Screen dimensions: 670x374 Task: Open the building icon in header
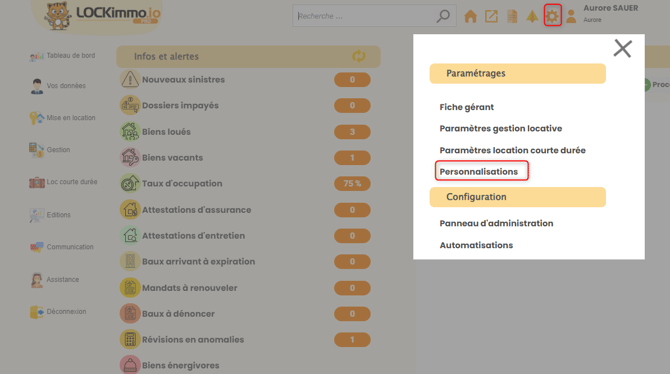coord(512,16)
